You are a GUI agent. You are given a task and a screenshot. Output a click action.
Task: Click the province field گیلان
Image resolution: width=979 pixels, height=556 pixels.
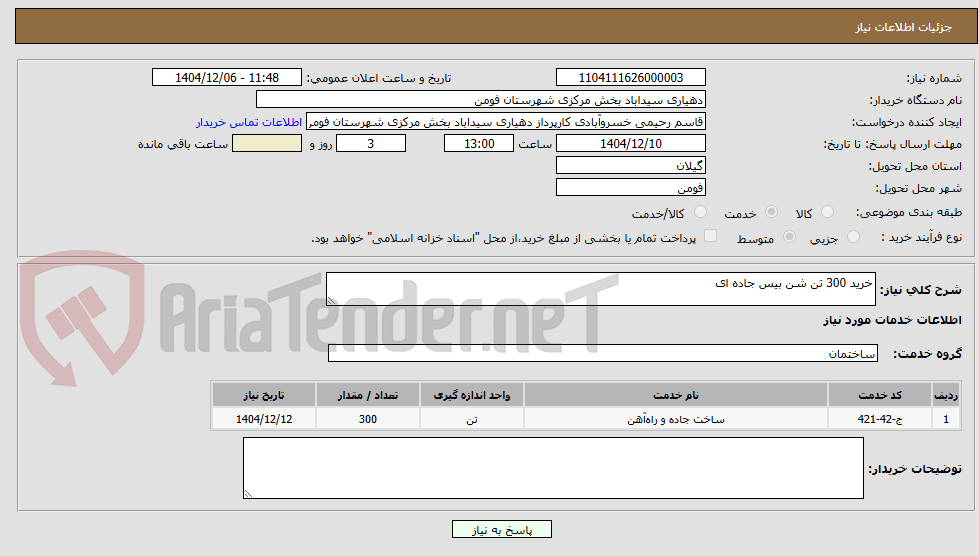click(631, 165)
